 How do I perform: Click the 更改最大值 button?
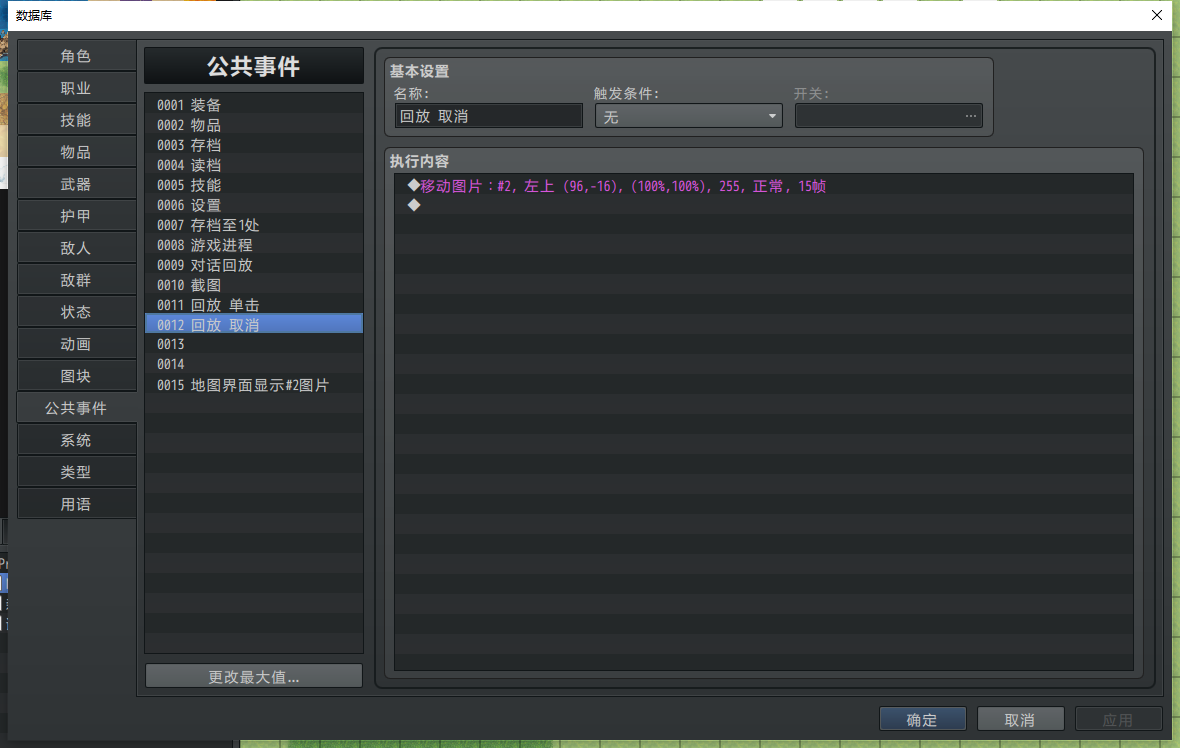click(254, 677)
